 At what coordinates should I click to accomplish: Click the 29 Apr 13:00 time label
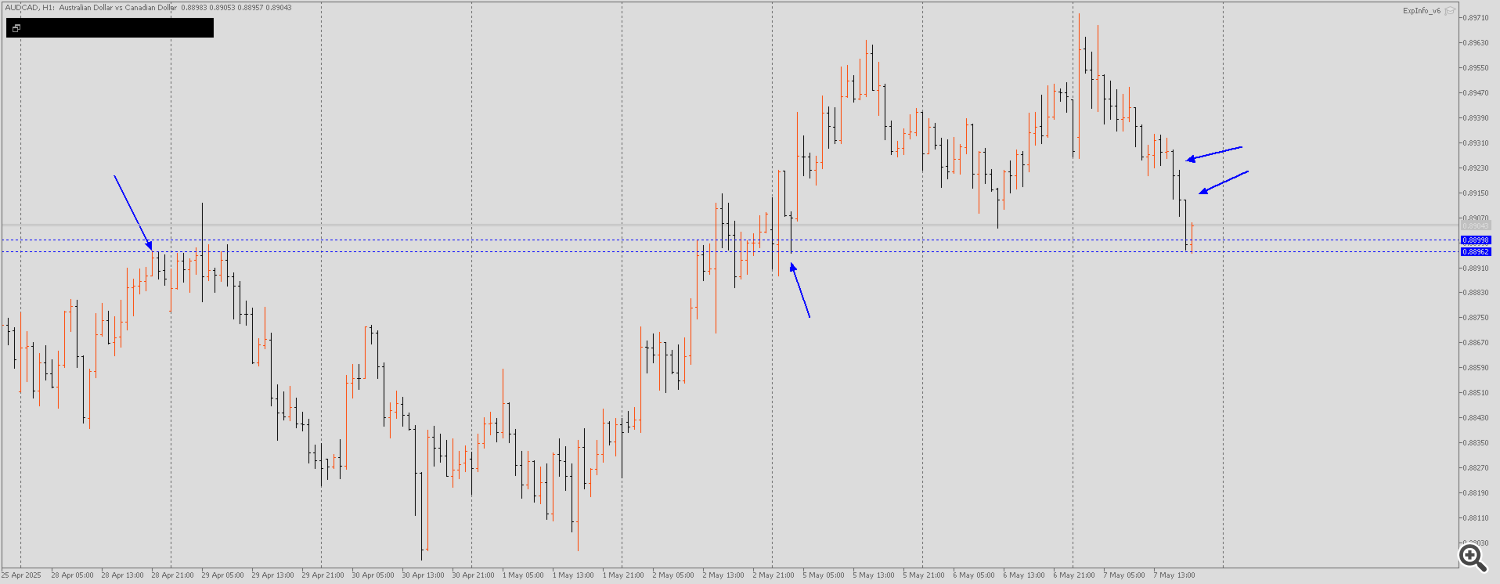pyautogui.click(x=272, y=576)
